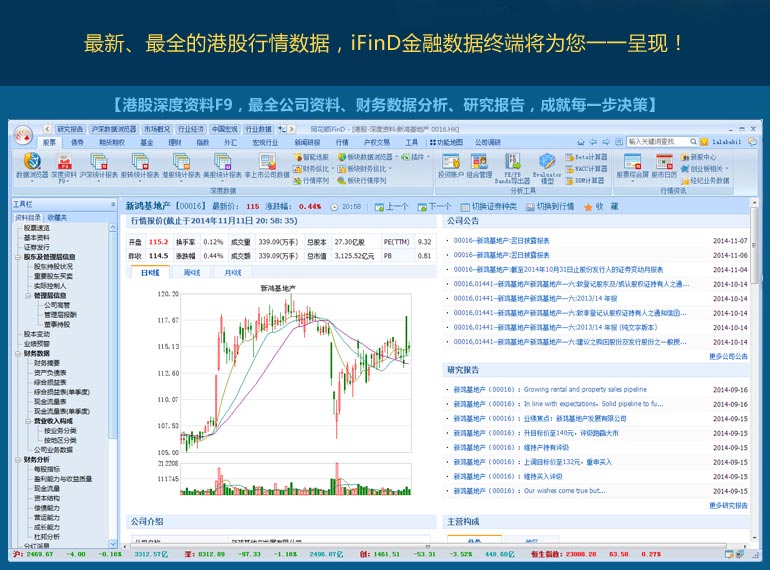This screenshot has width=770, height=570.
Task: Click main panel vertical scrollbar up arrow
Action: click(x=754, y=202)
